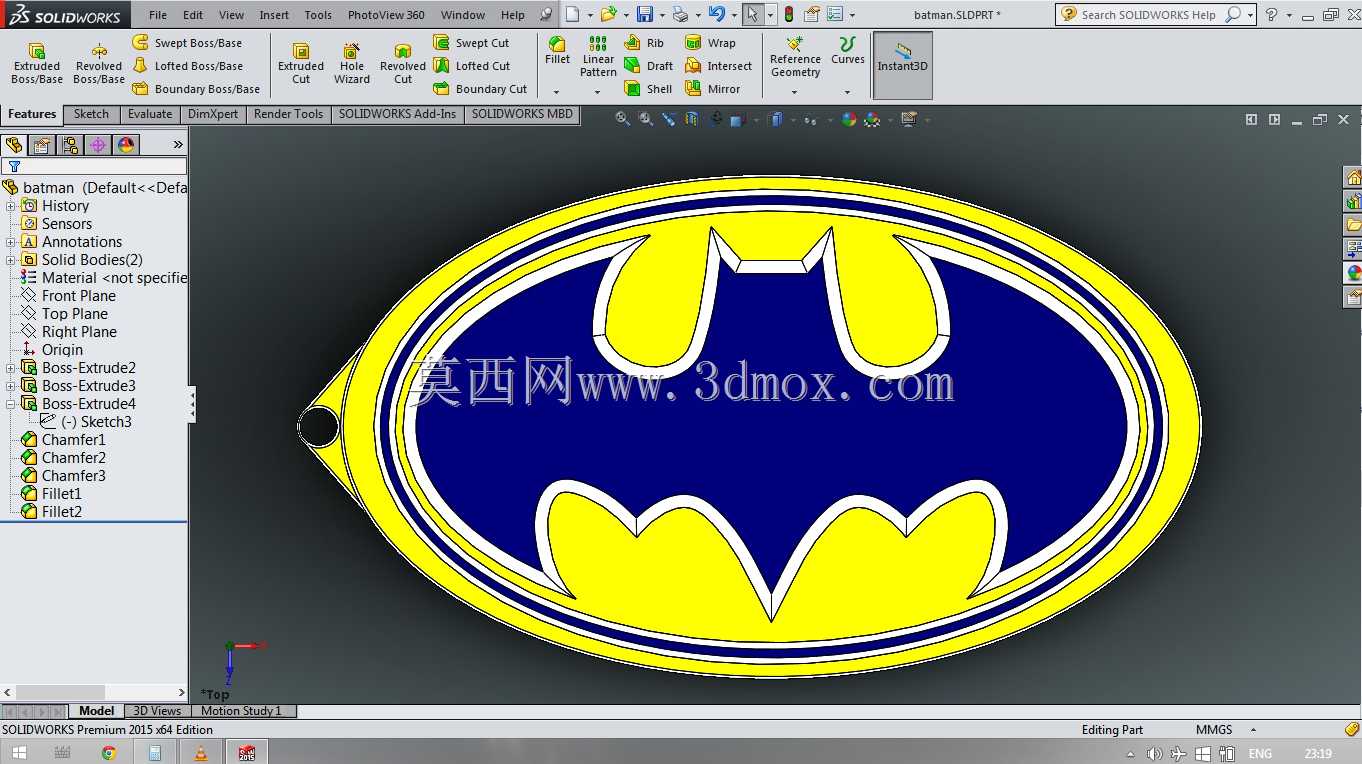
Task: Click the Rebuild traffic light icon
Action: (x=788, y=15)
